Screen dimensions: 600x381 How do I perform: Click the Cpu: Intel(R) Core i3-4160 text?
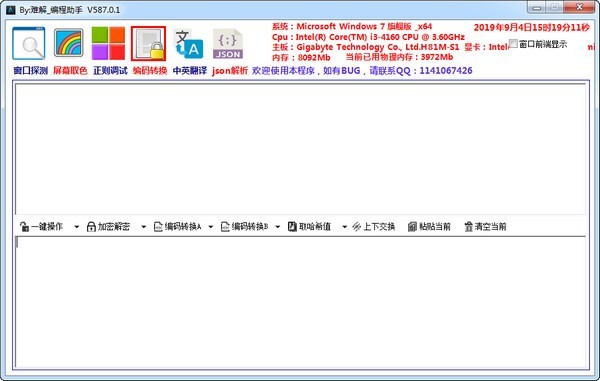tap(368, 37)
